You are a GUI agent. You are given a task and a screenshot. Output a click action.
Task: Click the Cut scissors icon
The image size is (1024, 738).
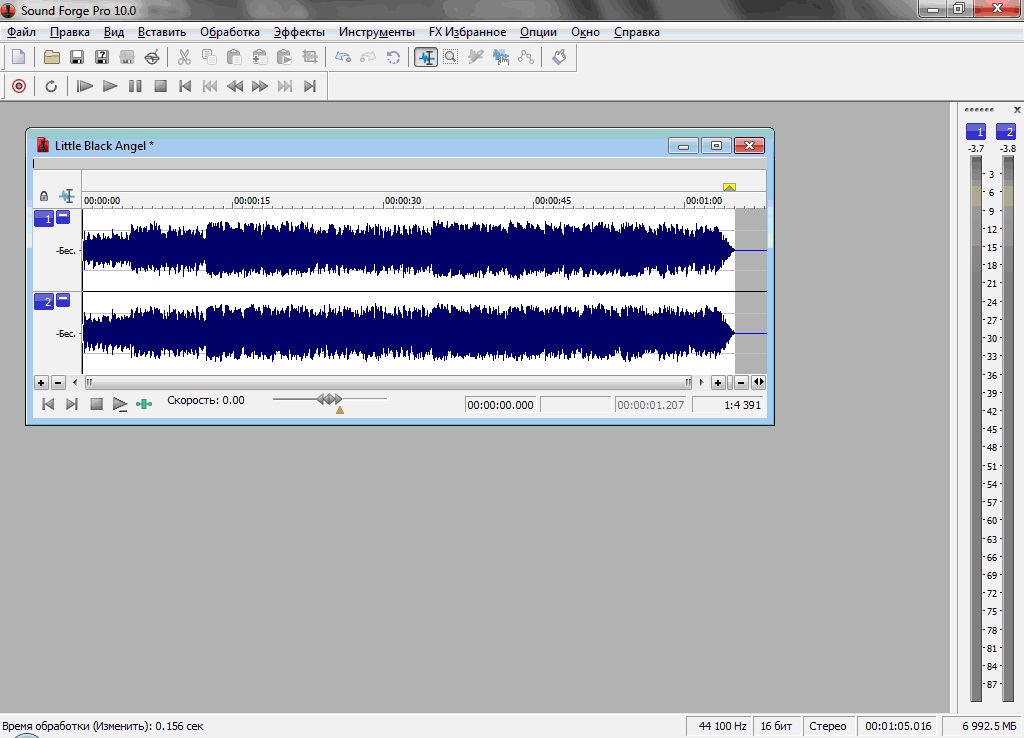[184, 57]
